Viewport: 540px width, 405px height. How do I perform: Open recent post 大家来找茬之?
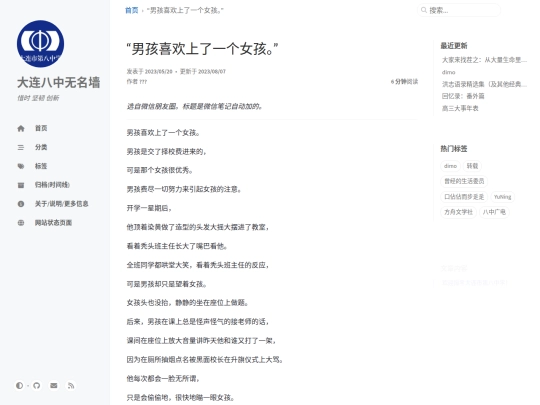pyautogui.click(x=484, y=60)
